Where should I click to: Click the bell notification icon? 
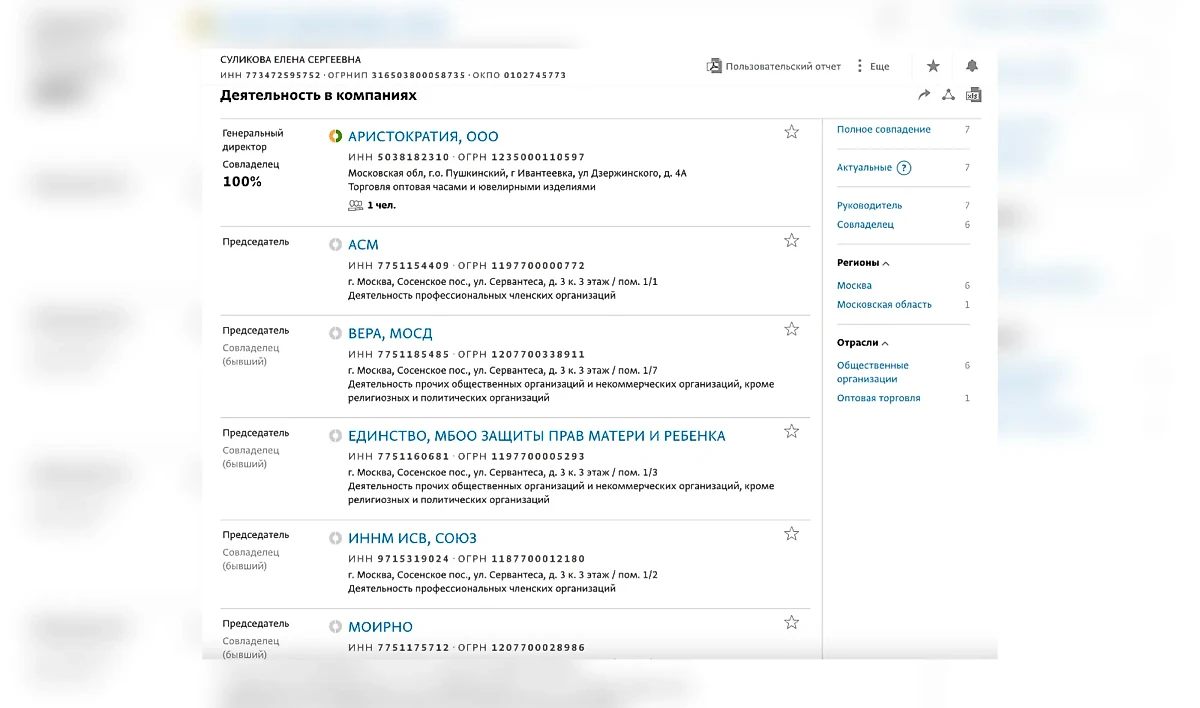(972, 66)
